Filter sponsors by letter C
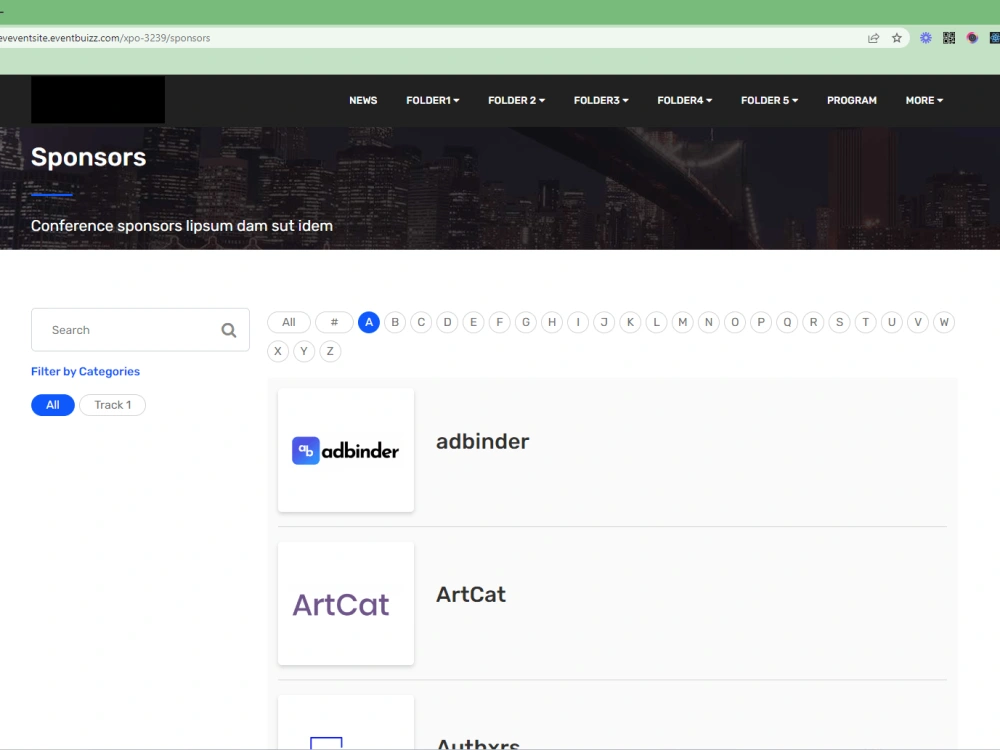 (x=421, y=322)
